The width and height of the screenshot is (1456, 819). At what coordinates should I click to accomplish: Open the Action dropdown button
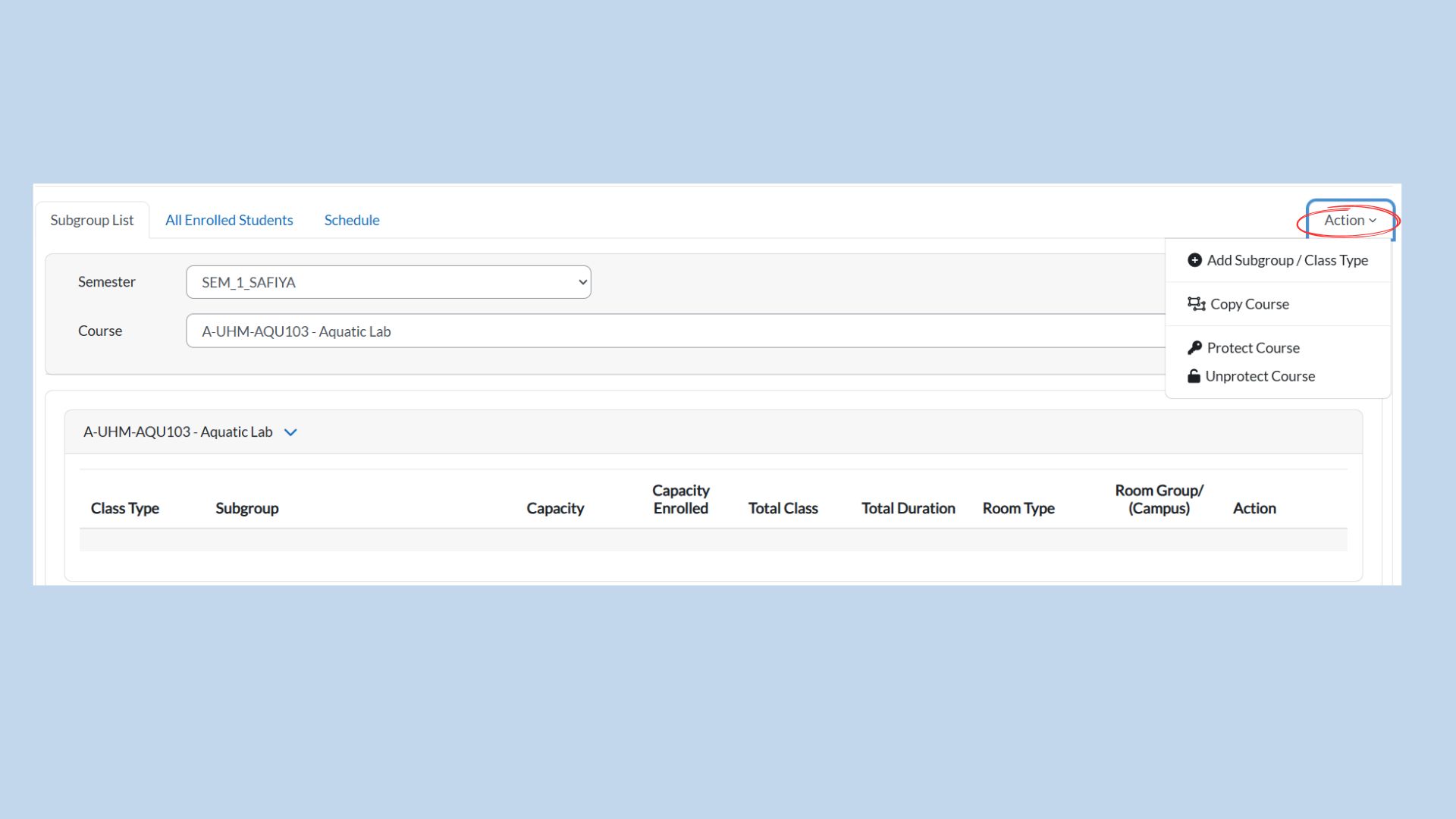pos(1349,221)
